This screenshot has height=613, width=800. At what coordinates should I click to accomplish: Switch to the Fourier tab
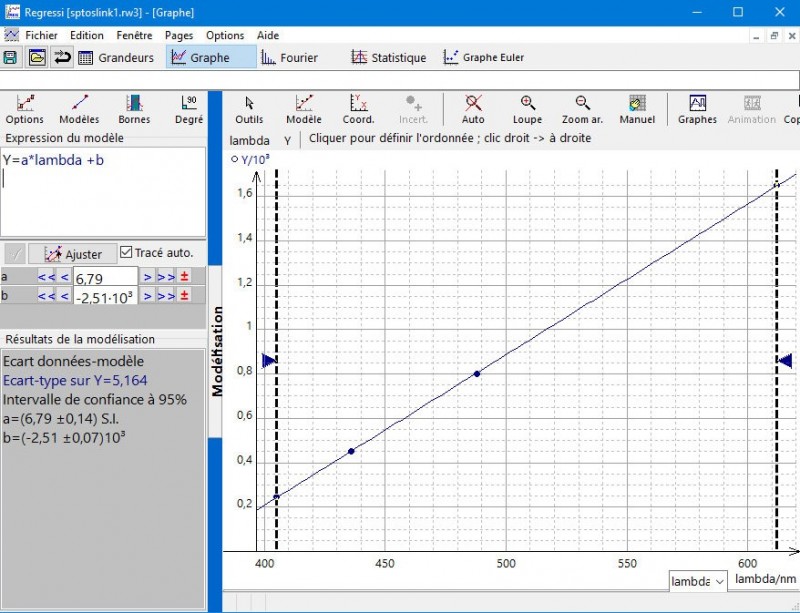(290, 58)
